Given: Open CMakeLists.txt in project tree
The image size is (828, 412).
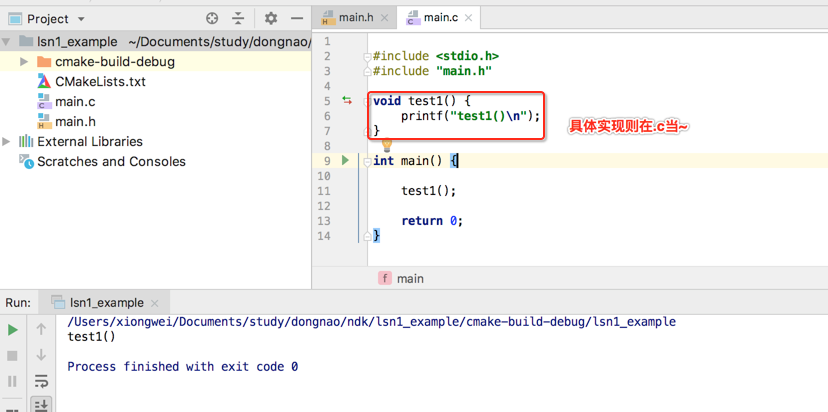Looking at the screenshot, I should pyautogui.click(x=100, y=82).
